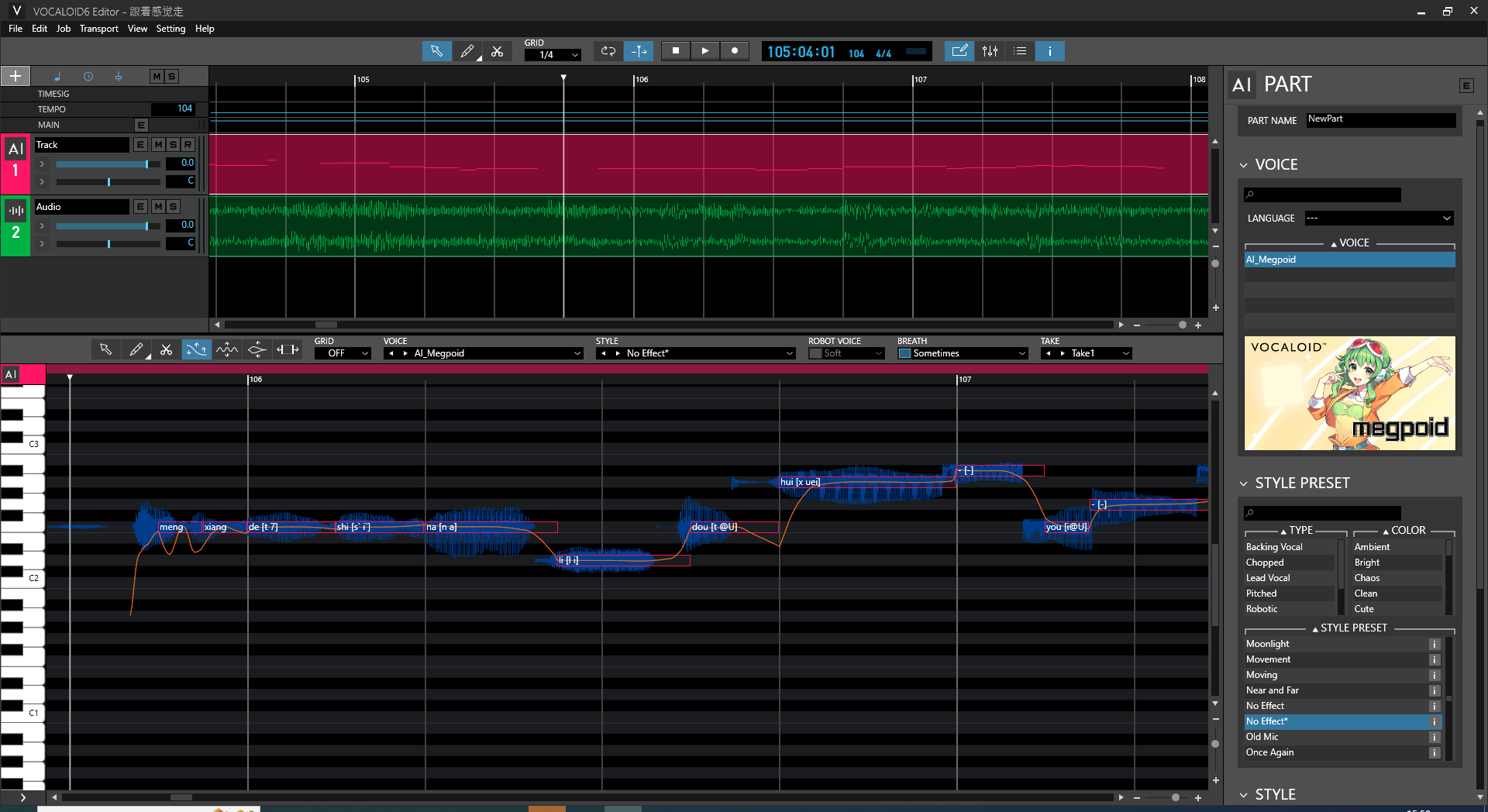Select the timing adjust tool
The height and width of the screenshot is (812, 1488).
[x=288, y=350]
